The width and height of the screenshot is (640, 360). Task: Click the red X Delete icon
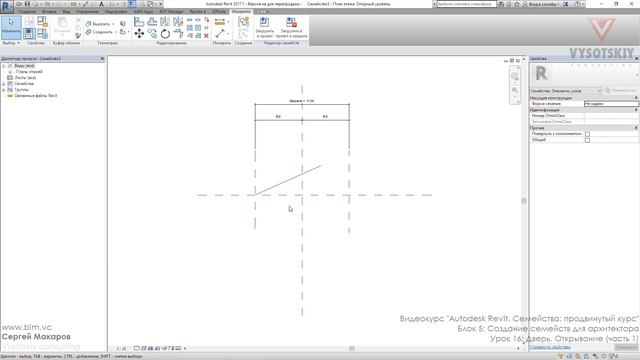click(206, 36)
